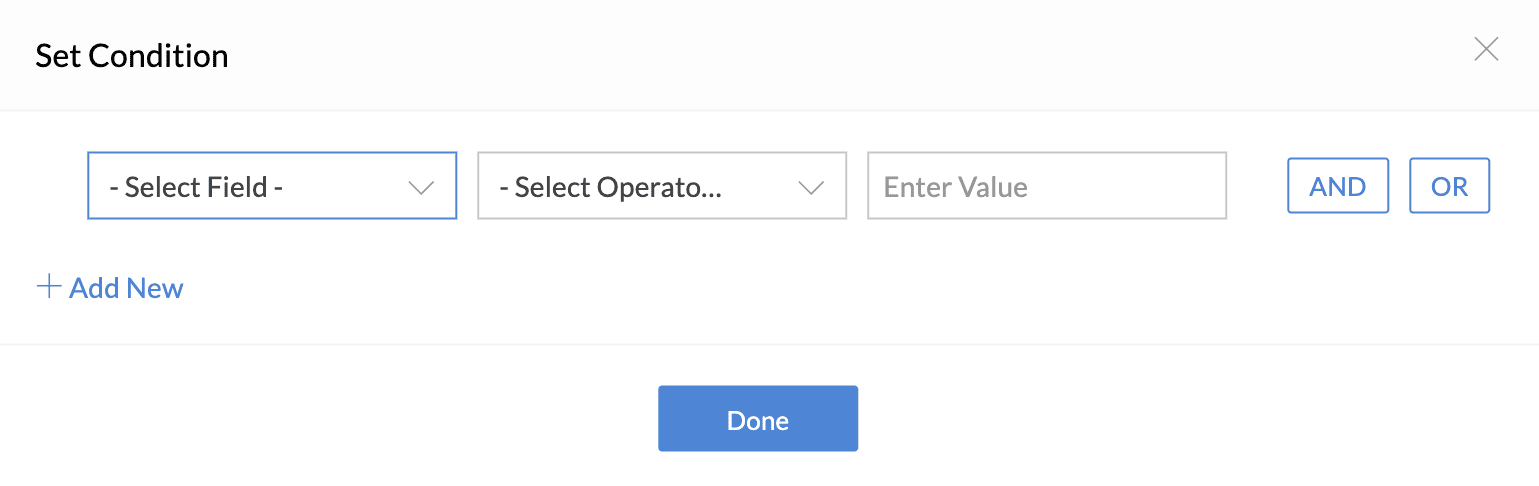
Task: Click the Select Field chevron arrow
Action: 422,187
